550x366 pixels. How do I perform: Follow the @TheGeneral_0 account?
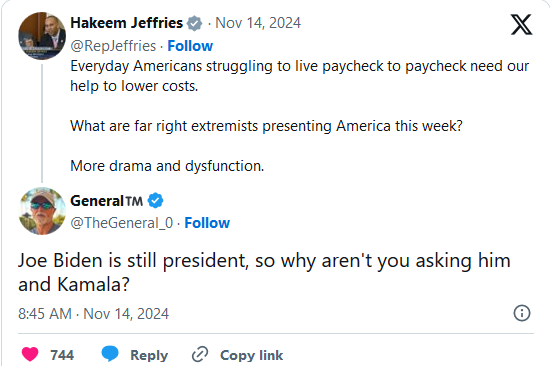click(x=207, y=223)
